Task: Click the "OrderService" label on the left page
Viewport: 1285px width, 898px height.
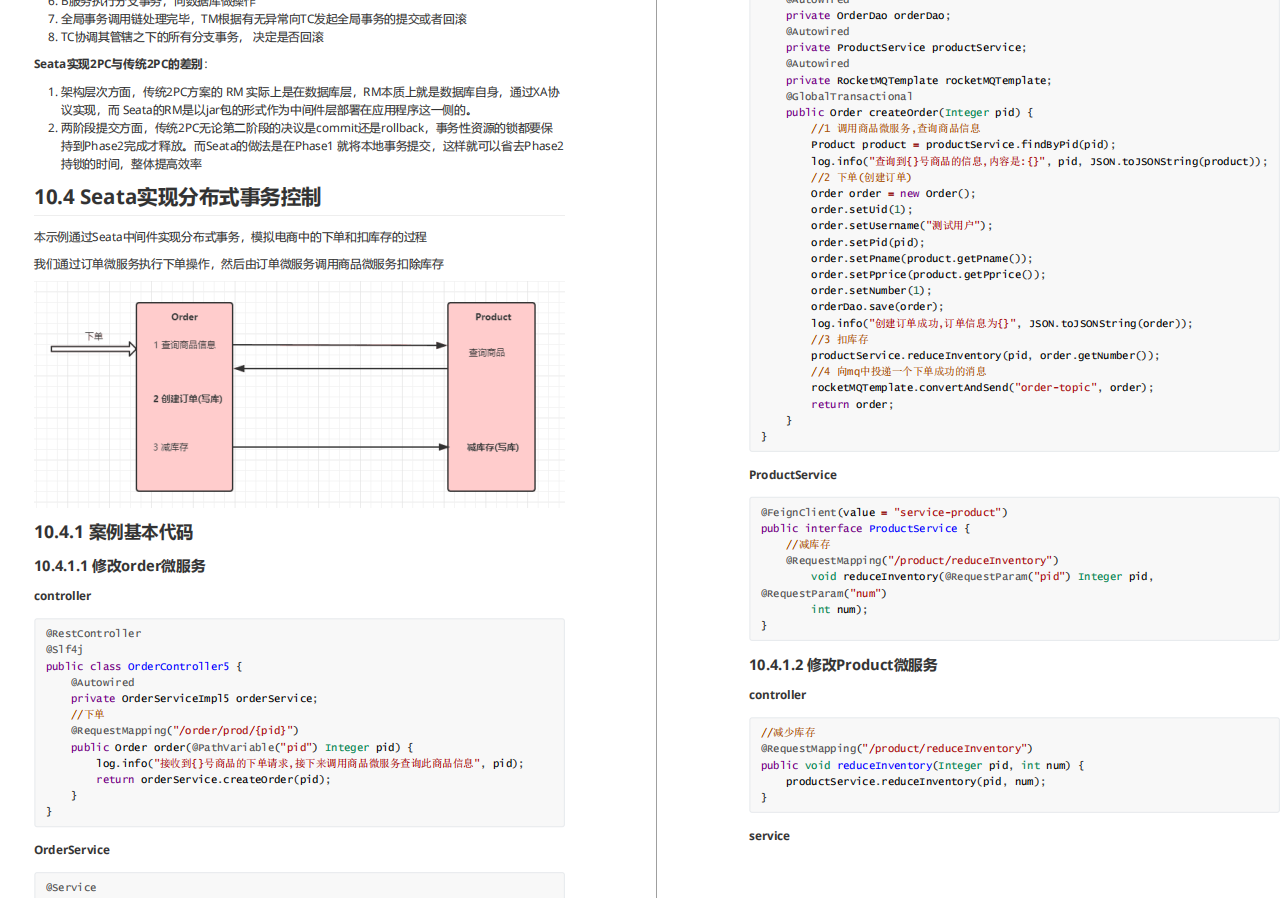Action: [72, 850]
